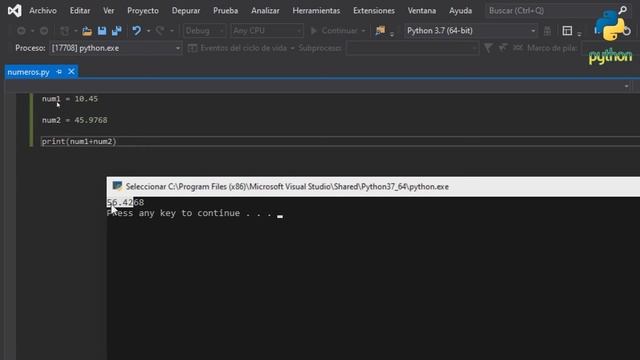The width and height of the screenshot is (640, 360).
Task: Open the Analizar menu
Action: coord(265,11)
